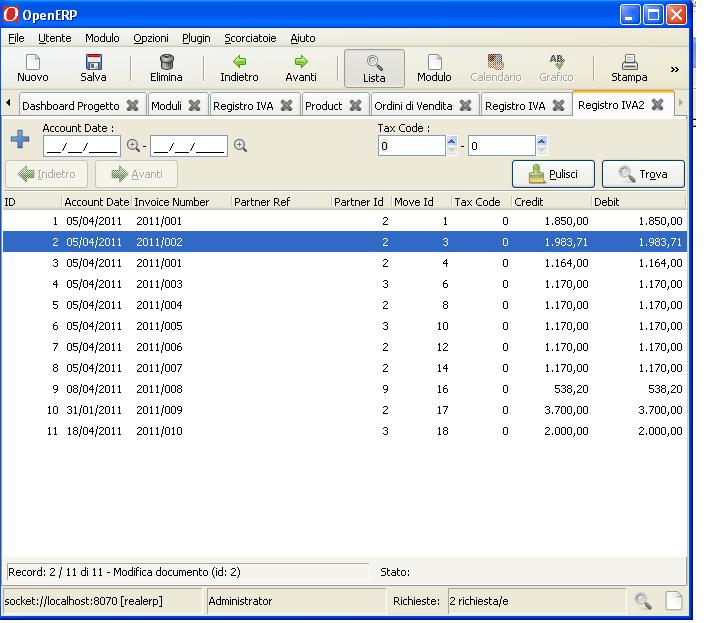Switch to the Moduli tab
Image resolution: width=720 pixels, height=623 pixels.
coord(166,106)
